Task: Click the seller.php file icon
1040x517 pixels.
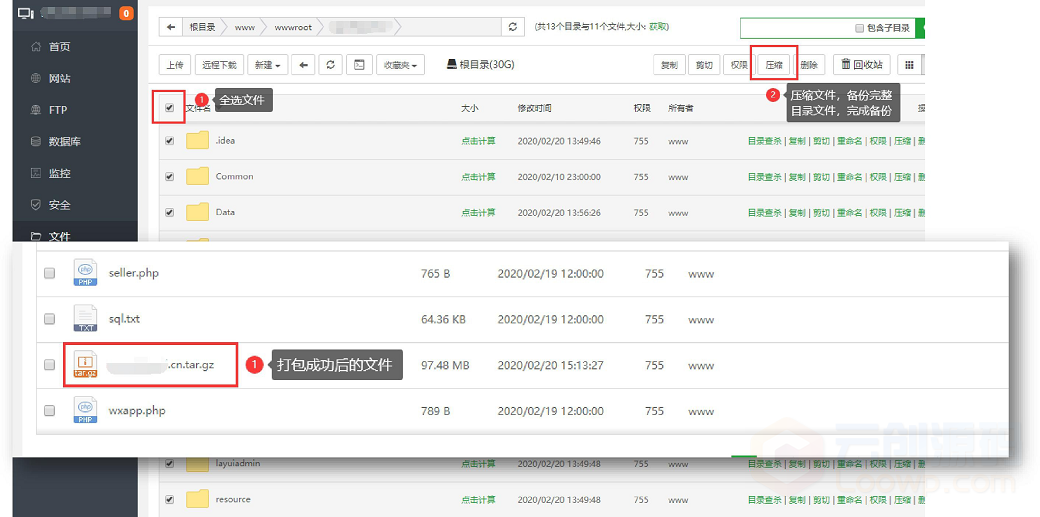Action: [x=85, y=273]
